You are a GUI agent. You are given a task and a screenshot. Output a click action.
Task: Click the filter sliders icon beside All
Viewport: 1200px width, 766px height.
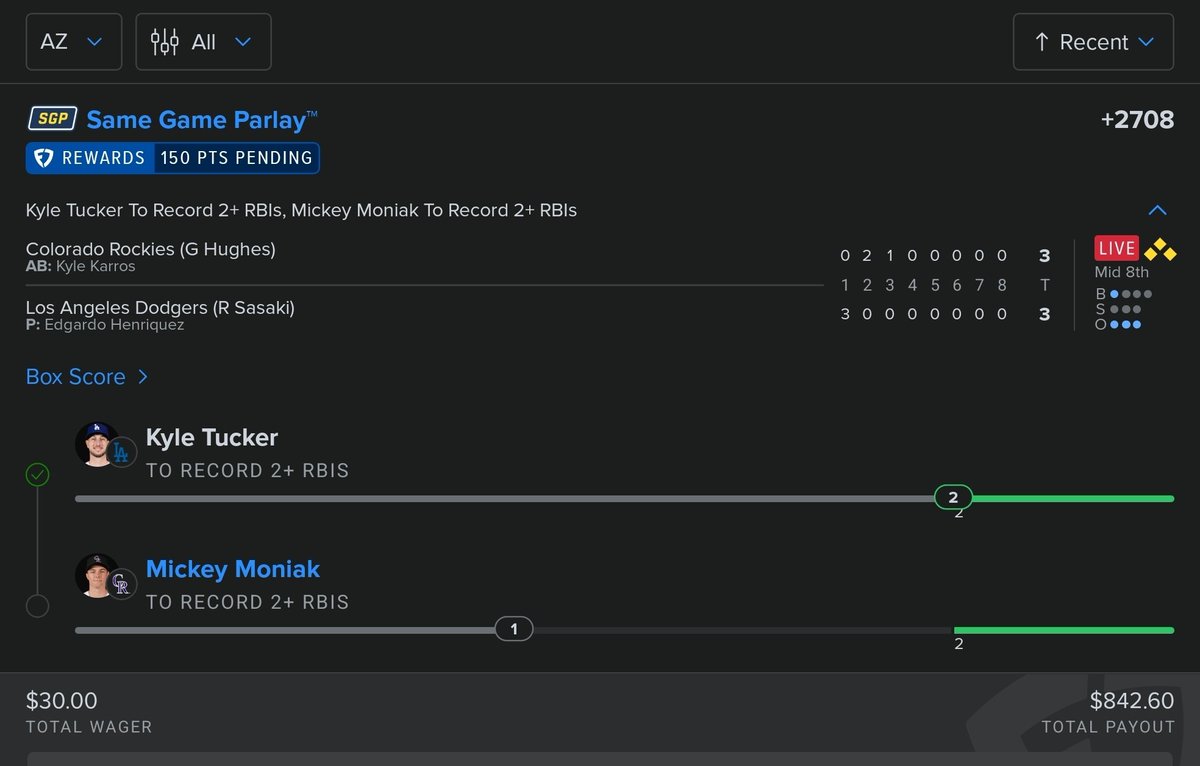[x=164, y=42]
